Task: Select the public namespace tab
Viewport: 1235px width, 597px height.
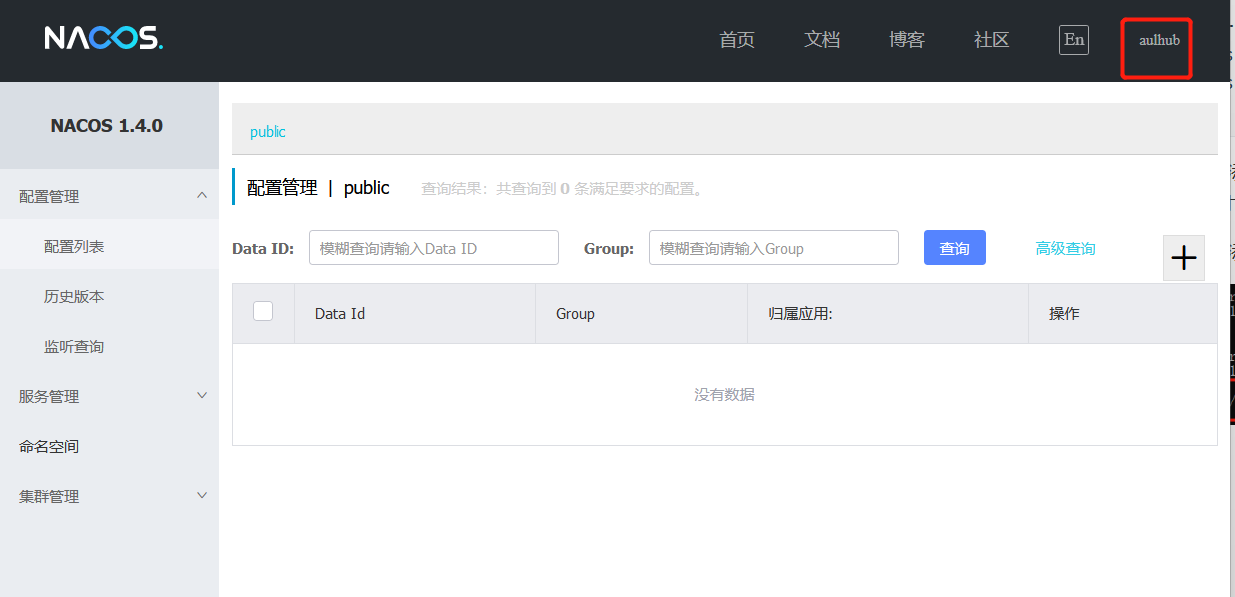Action: tap(268, 132)
